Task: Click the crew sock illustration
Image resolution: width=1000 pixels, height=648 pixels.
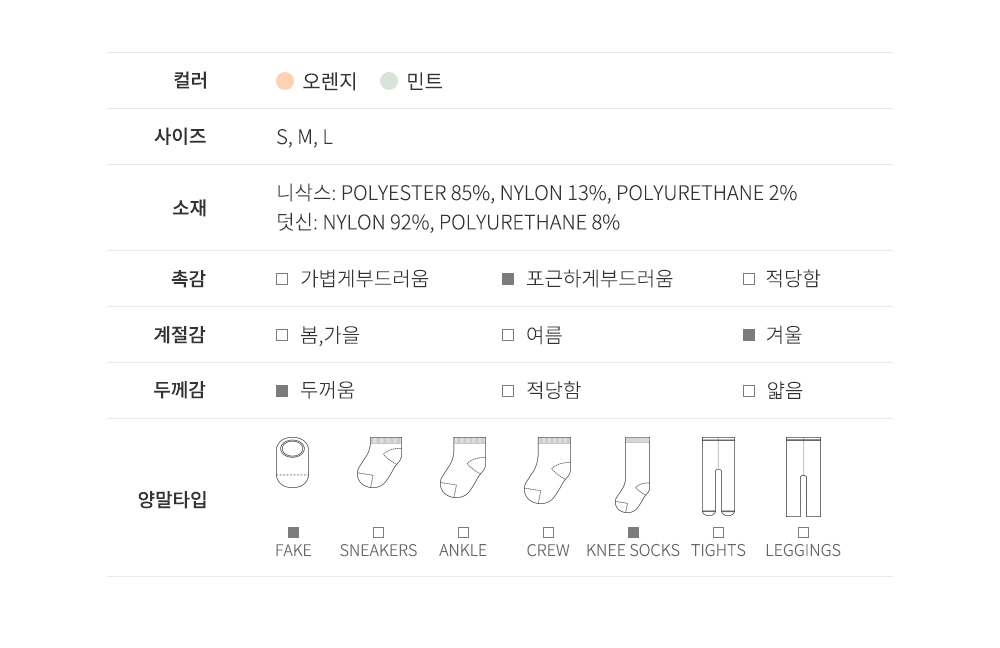Action: (547, 470)
